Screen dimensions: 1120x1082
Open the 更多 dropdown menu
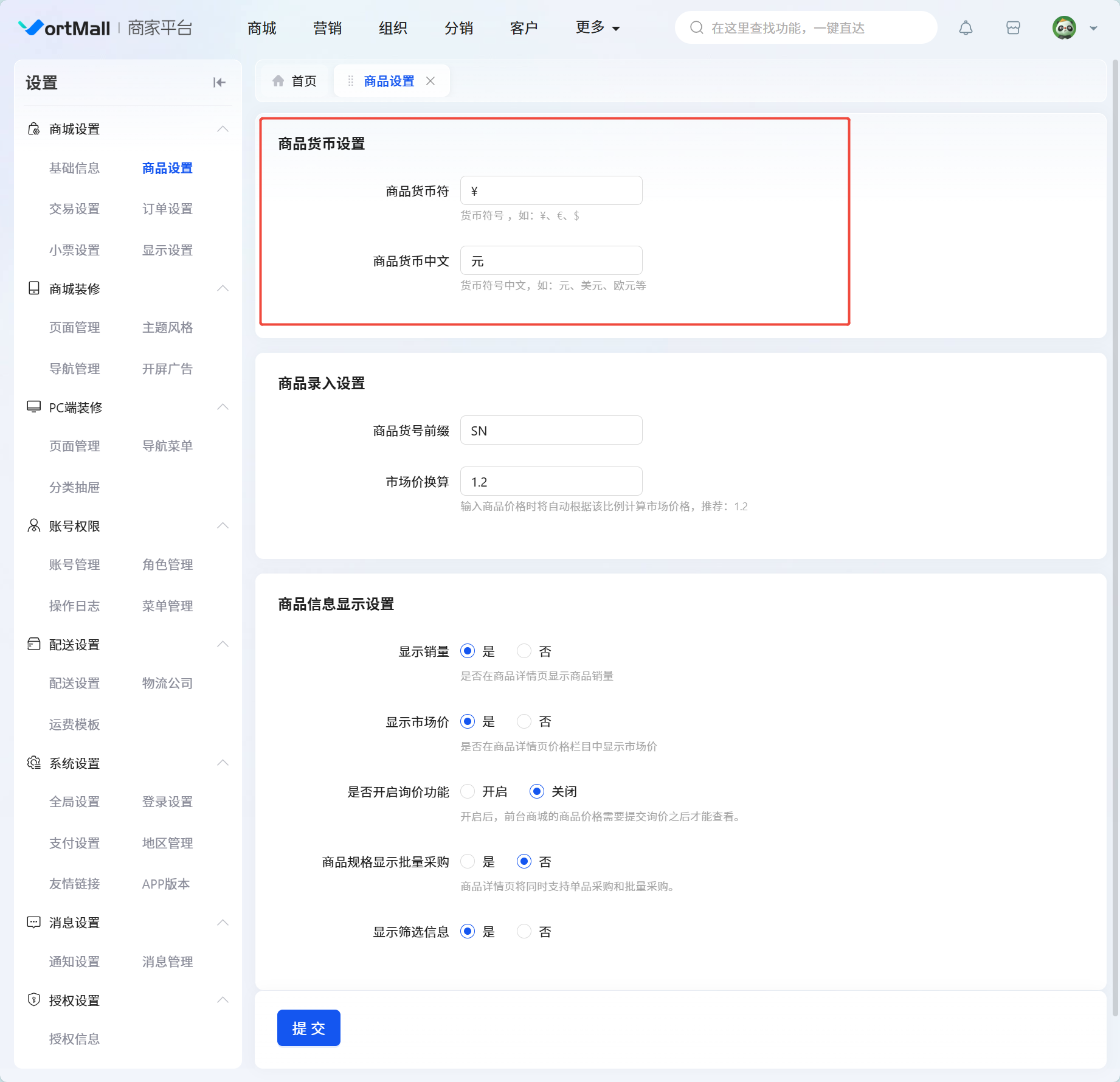pos(597,28)
